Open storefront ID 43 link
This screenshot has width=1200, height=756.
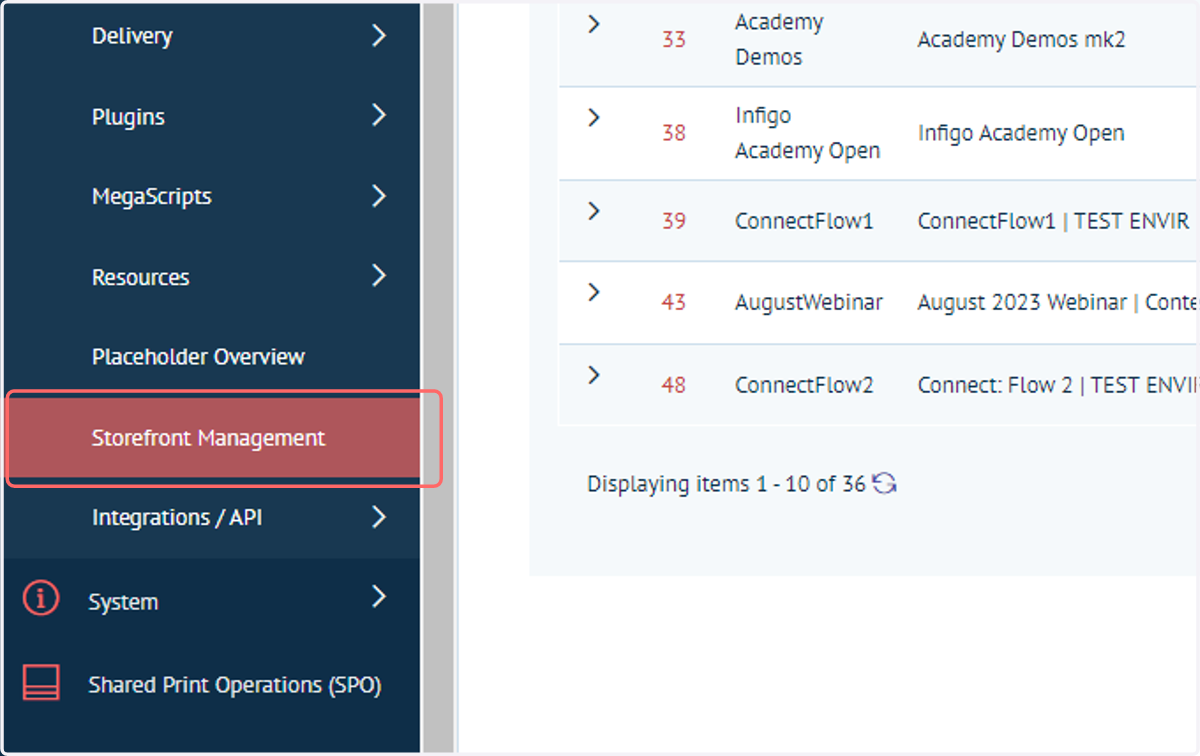pos(674,302)
